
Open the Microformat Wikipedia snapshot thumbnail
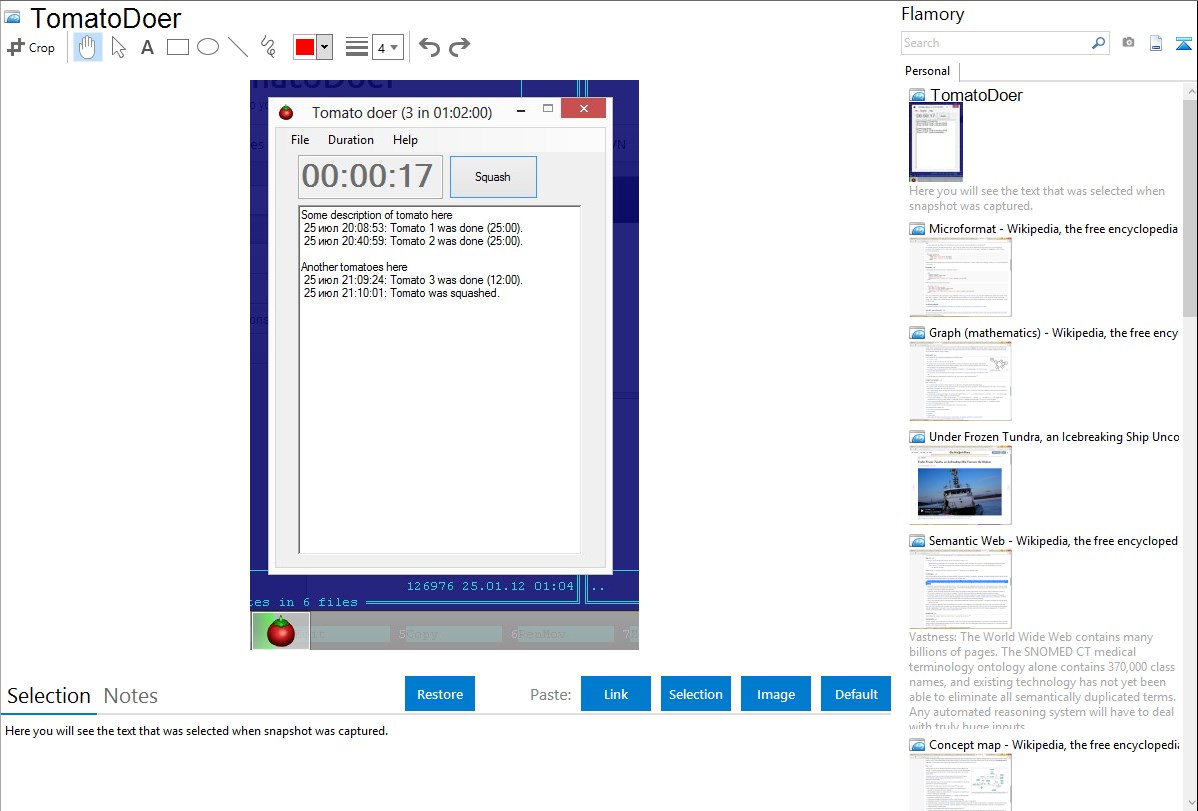pyautogui.click(x=960, y=277)
